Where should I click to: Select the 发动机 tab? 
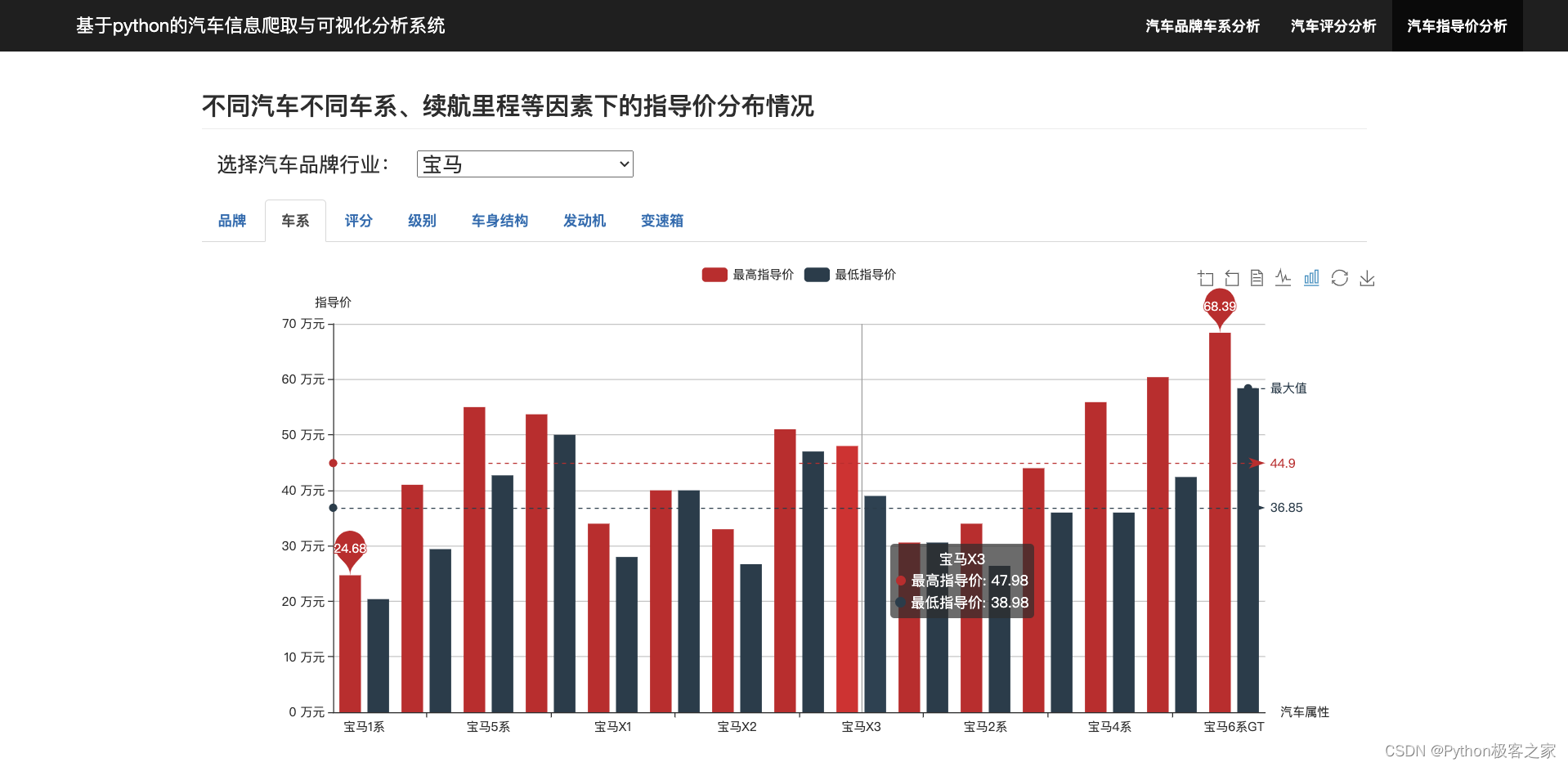[585, 221]
